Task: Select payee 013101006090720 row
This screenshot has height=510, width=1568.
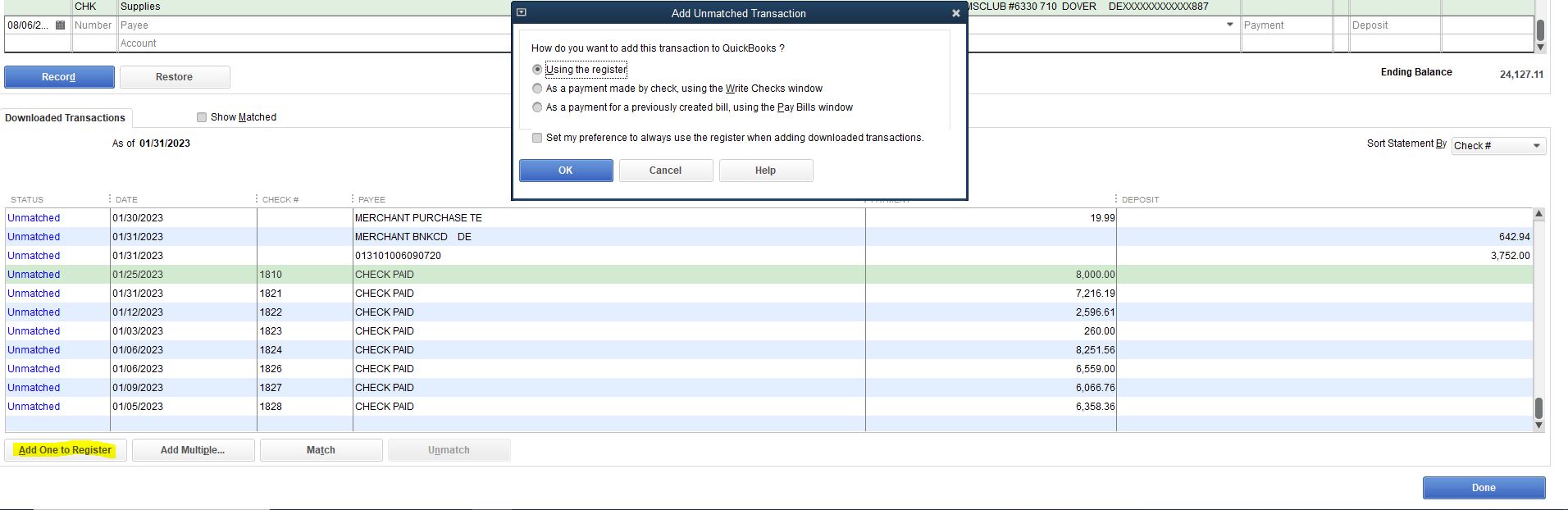Action: [398, 256]
